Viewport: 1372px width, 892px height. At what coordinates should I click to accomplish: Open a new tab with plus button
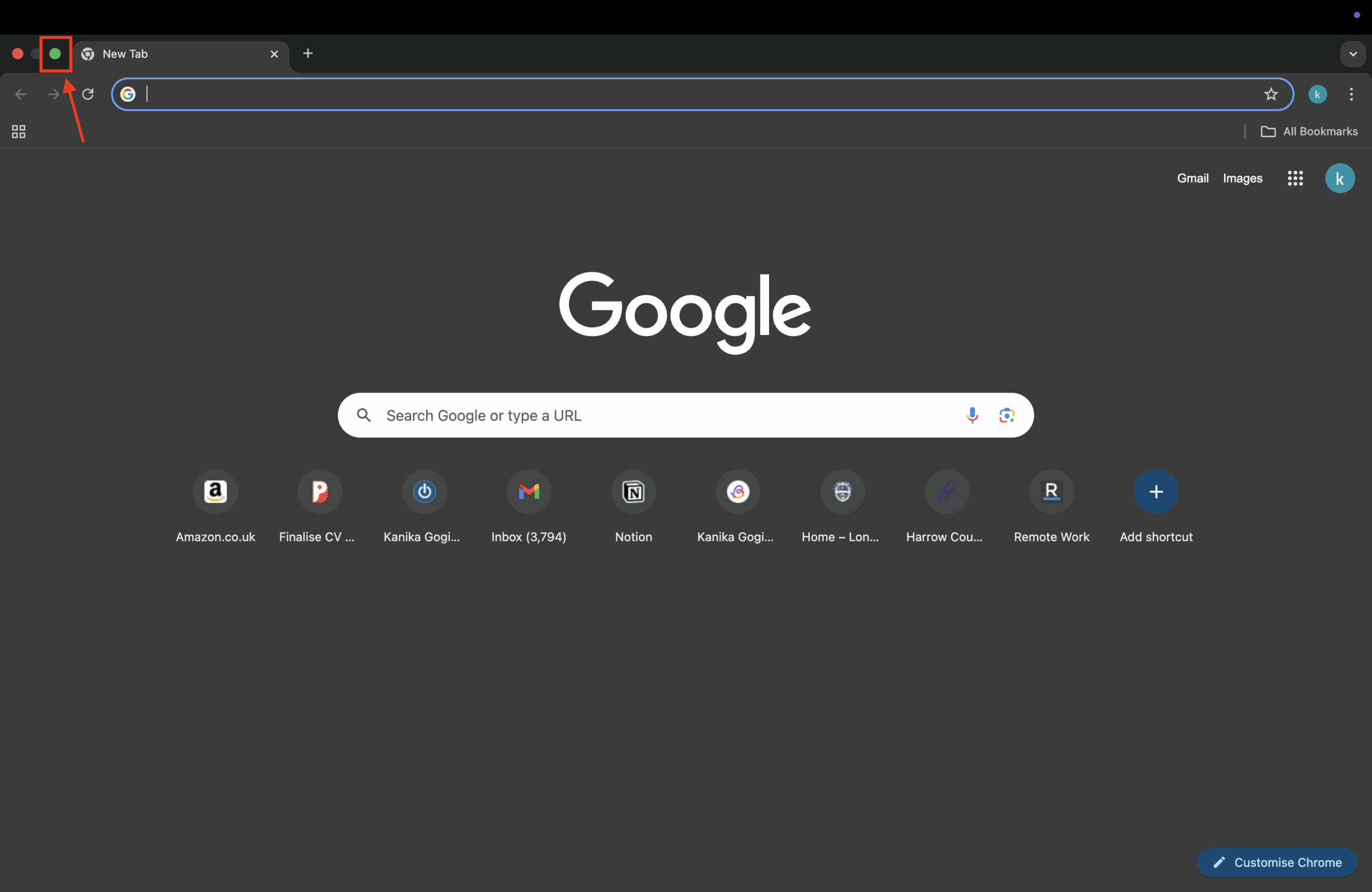tap(308, 54)
